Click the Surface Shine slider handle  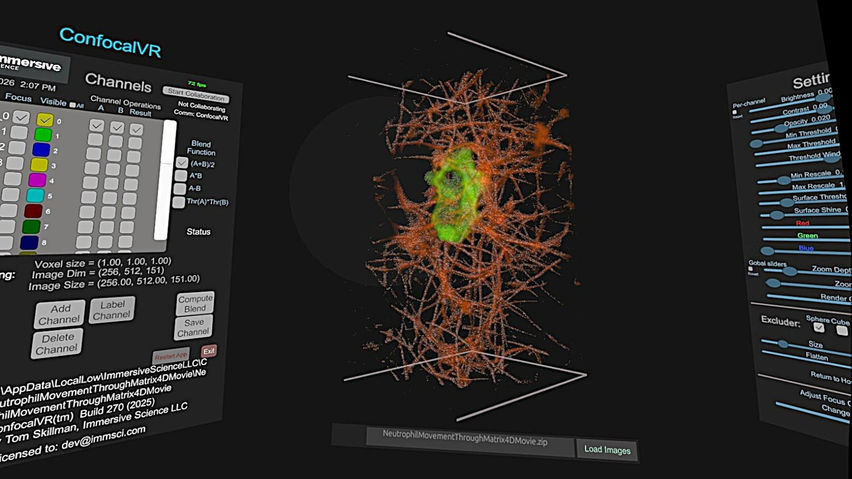click(x=777, y=215)
